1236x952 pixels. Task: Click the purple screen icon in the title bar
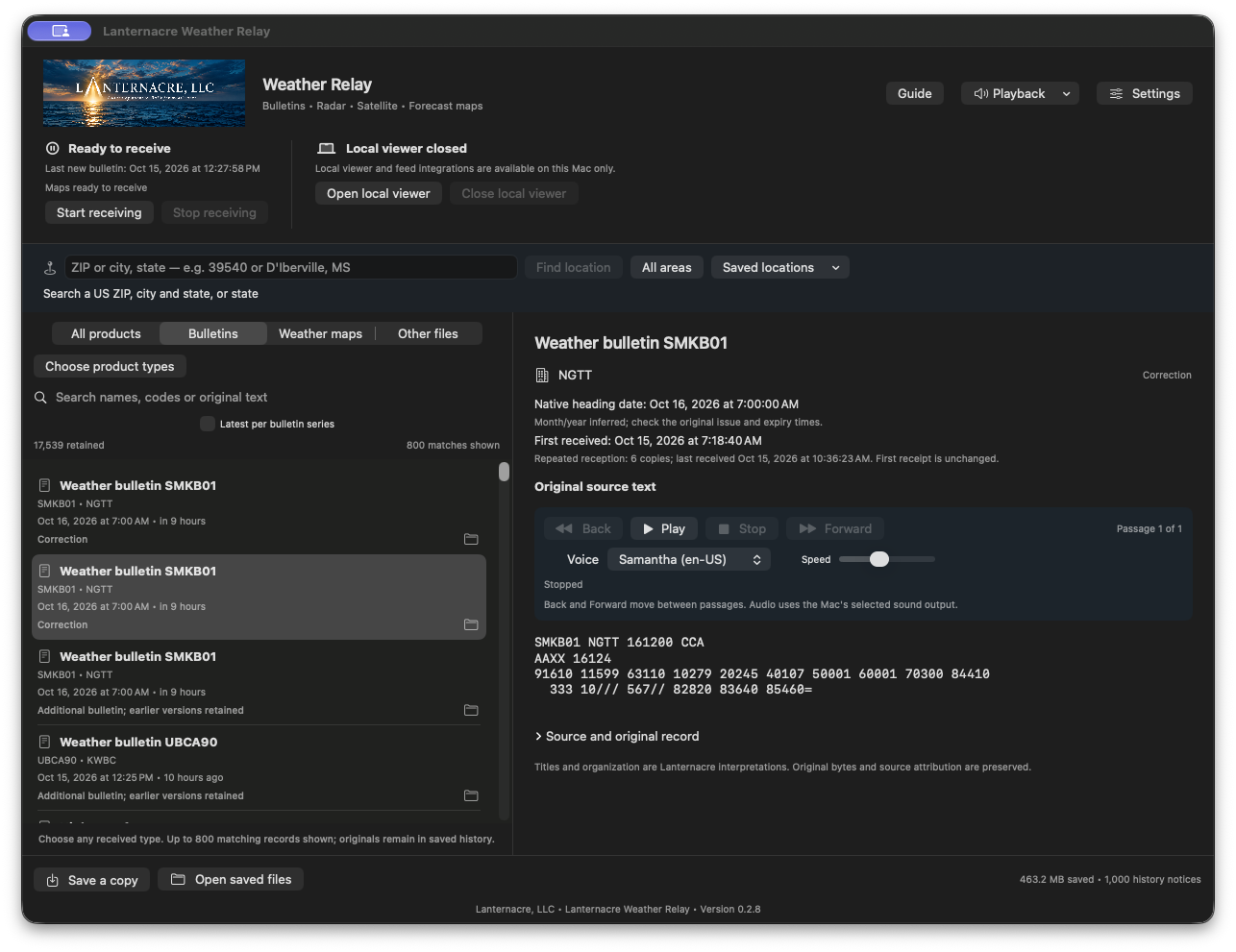60,31
